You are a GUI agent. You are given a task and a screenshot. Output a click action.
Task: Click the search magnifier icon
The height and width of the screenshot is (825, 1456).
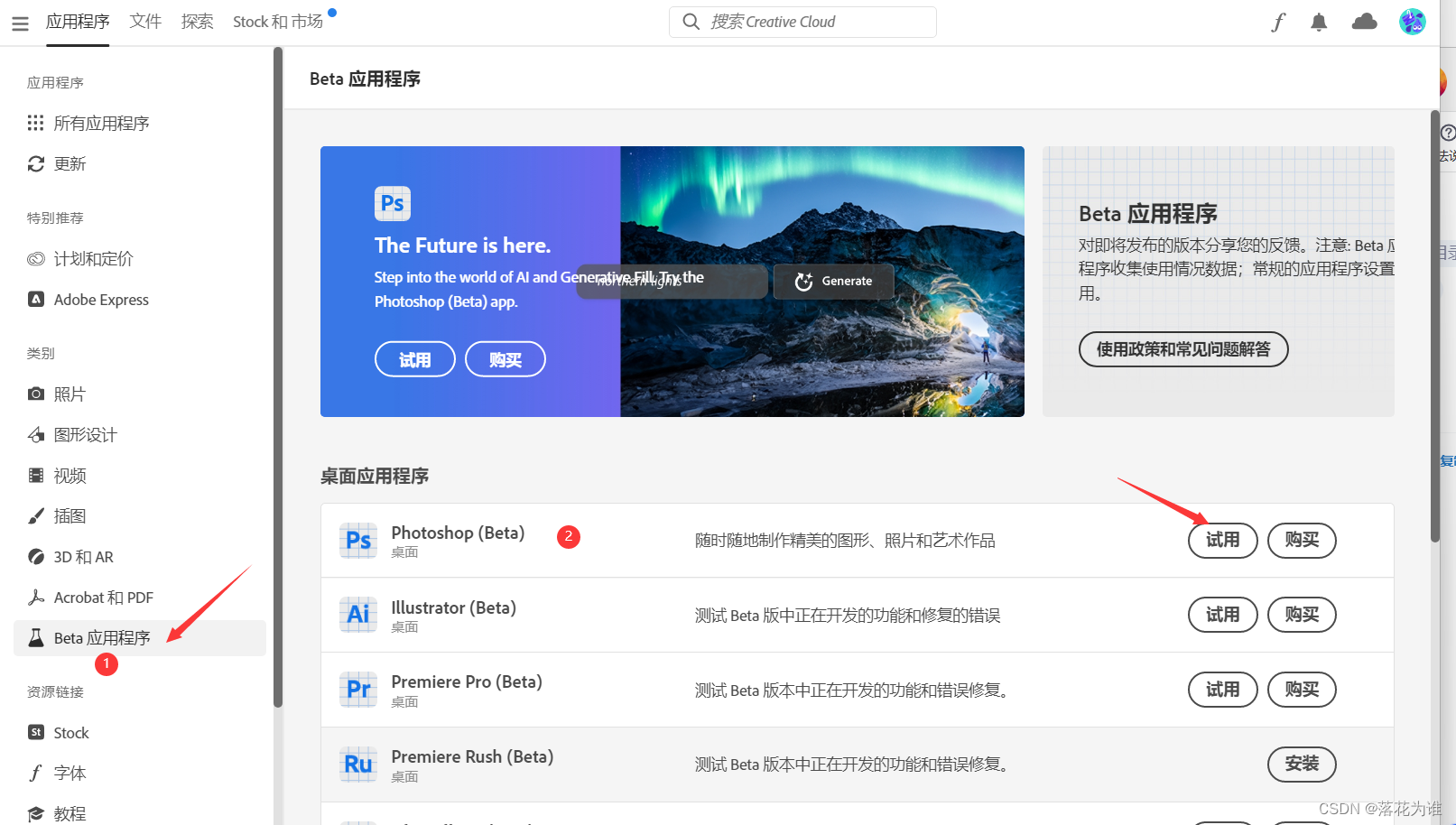(691, 22)
